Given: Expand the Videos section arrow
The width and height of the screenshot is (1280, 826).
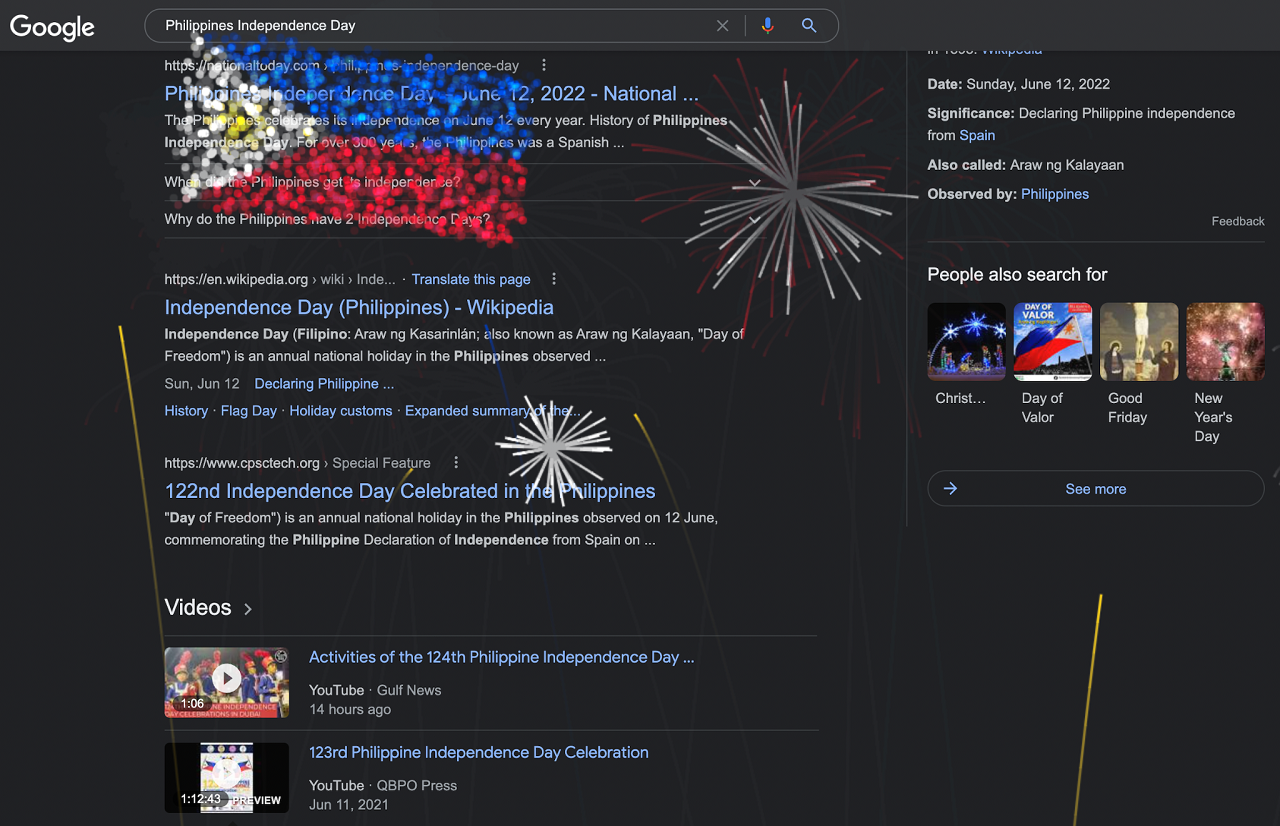Looking at the screenshot, I should coord(248,609).
